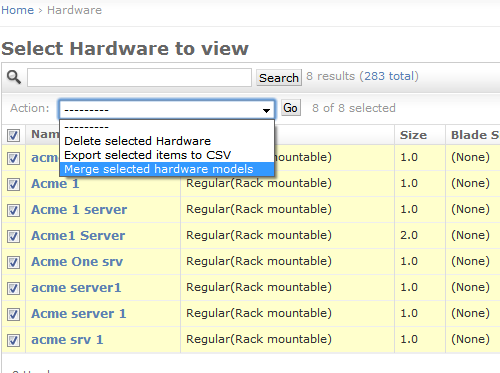Open the acme srv 1 hardware link
This screenshot has height=373, width=500.
[x=67, y=340]
